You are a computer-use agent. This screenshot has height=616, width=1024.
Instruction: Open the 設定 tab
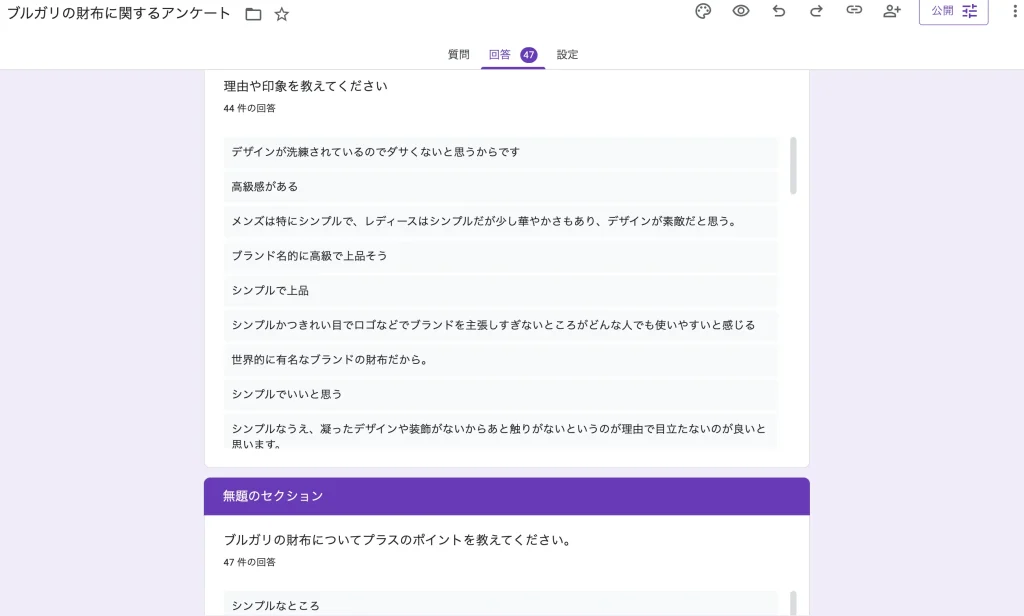coord(567,54)
